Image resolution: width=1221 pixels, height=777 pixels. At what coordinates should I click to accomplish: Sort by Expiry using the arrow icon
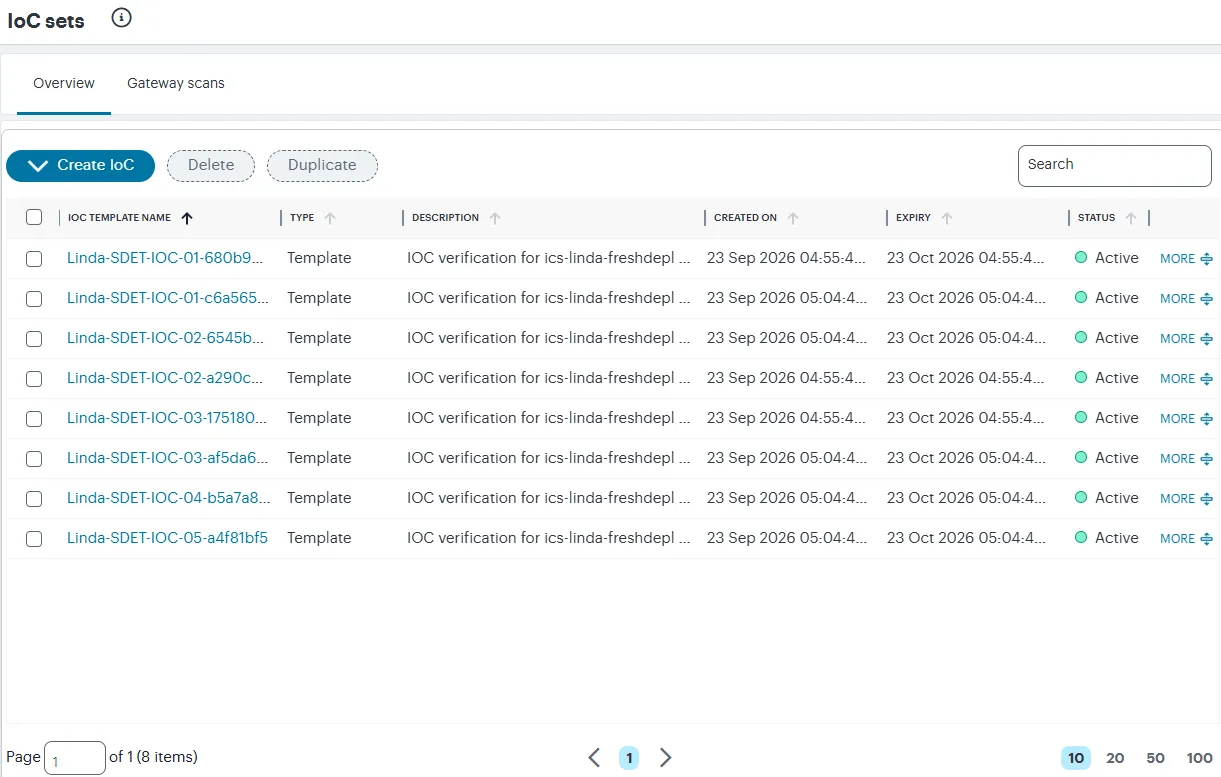(x=947, y=218)
